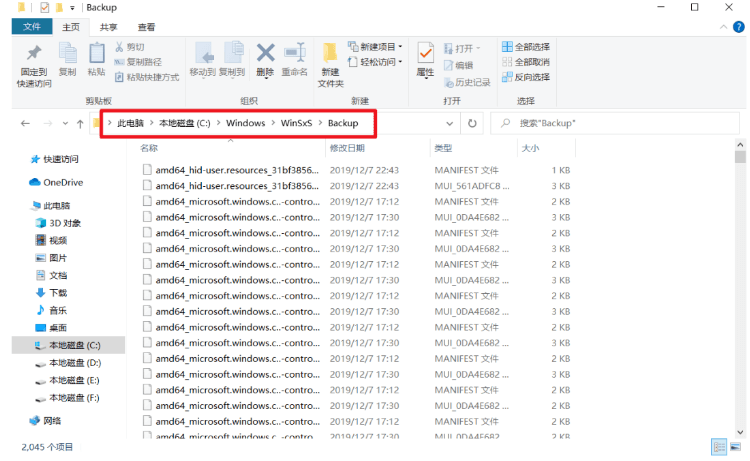Screen dimensions: 750x461
Task: Click the vertical scrollbar down arrow
Action: [x=740, y=432]
